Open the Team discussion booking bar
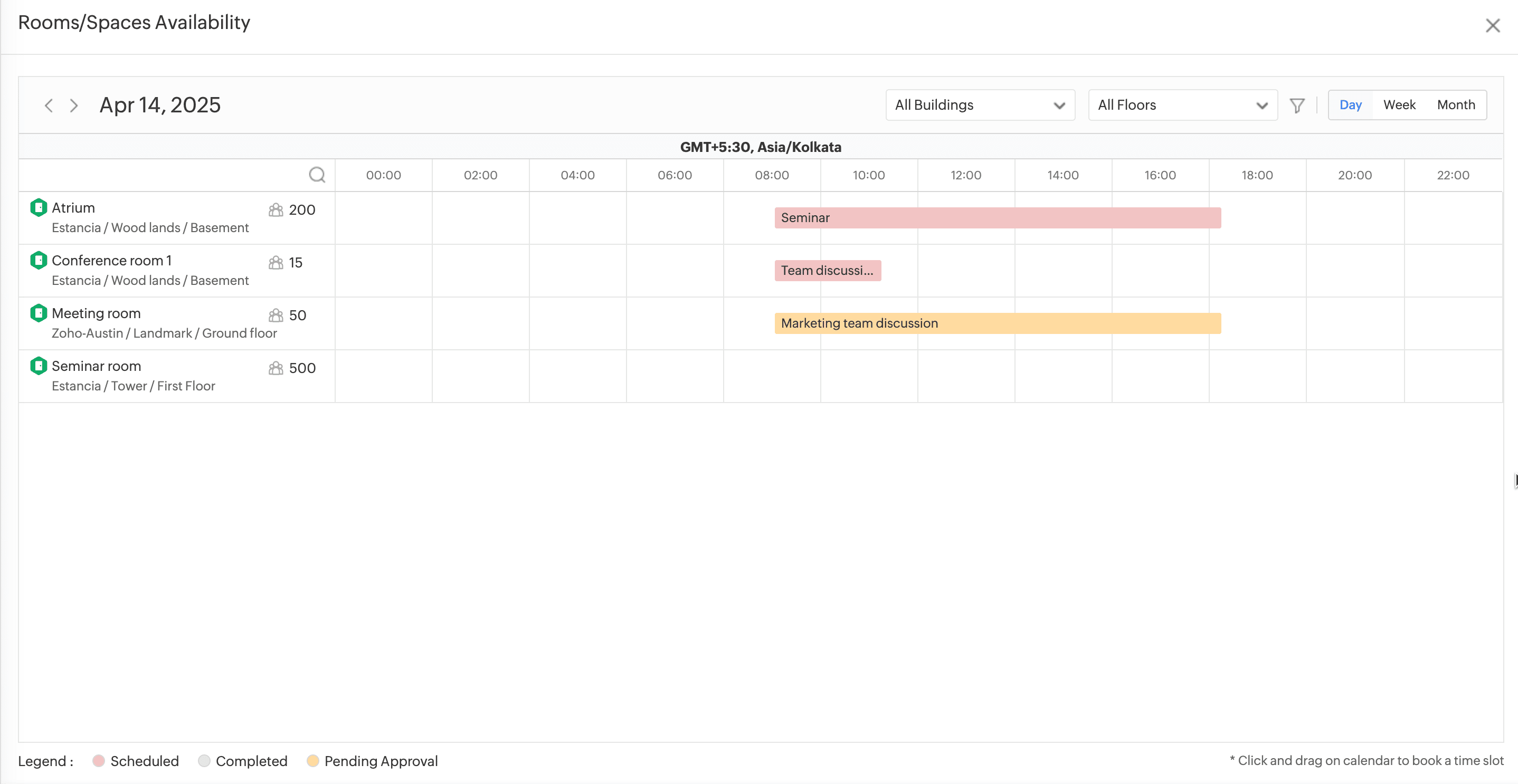1518x784 pixels. tap(828, 271)
